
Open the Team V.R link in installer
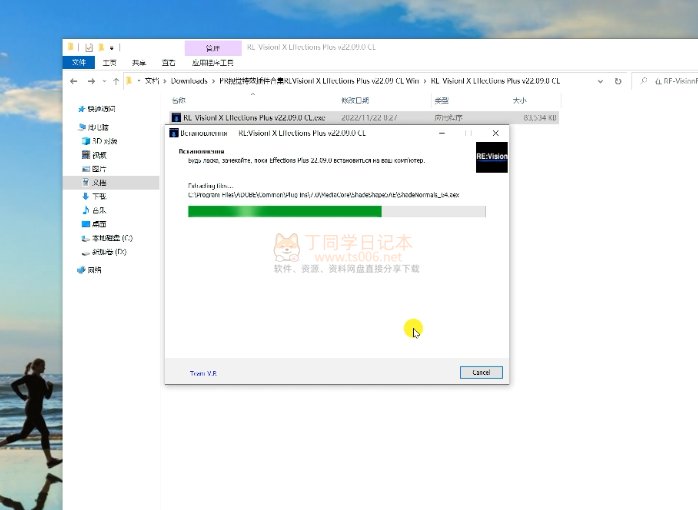click(x=203, y=373)
